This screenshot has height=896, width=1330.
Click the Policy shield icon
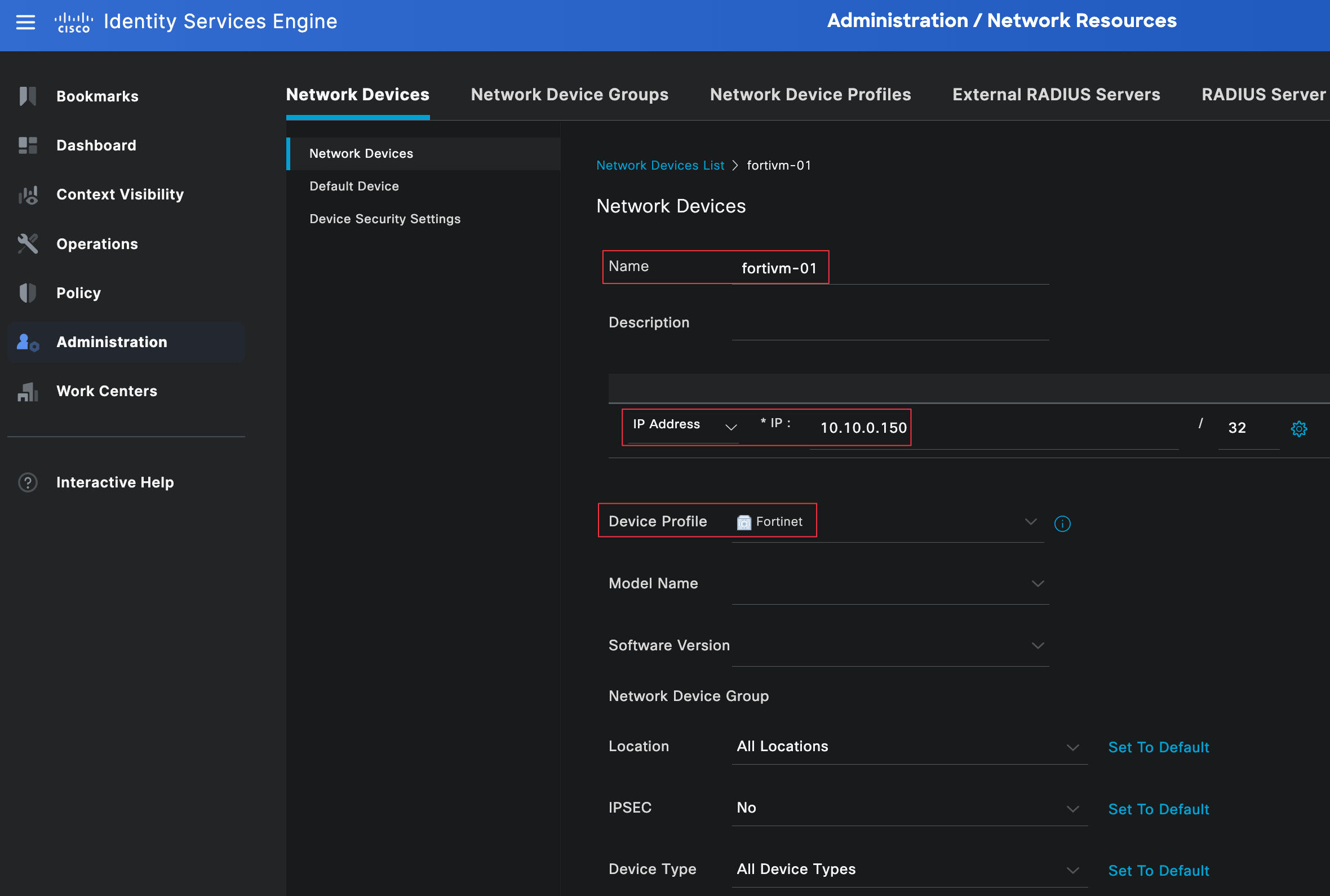pyautogui.click(x=28, y=293)
